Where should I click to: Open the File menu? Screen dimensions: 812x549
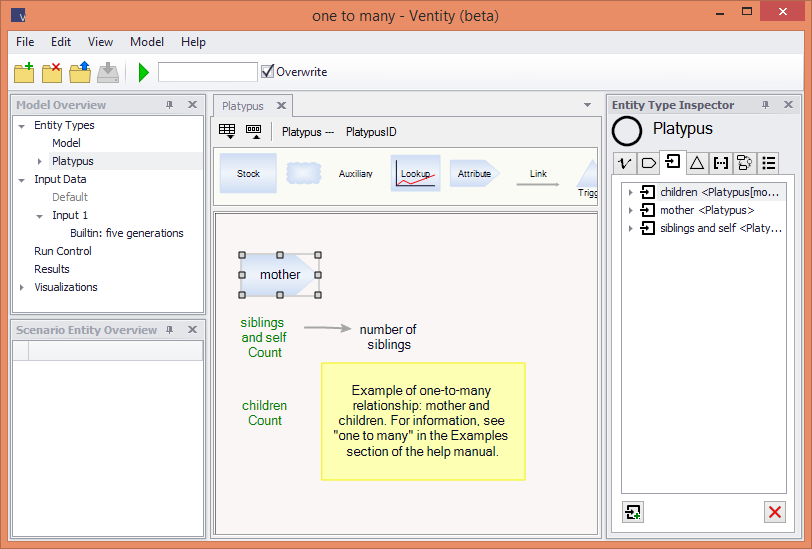[25, 42]
